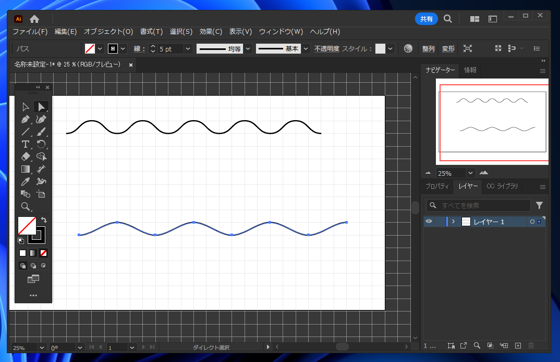Click the Isolate Selected Object icon
Image resolution: width=560 pixels, height=362 pixels.
468,49
